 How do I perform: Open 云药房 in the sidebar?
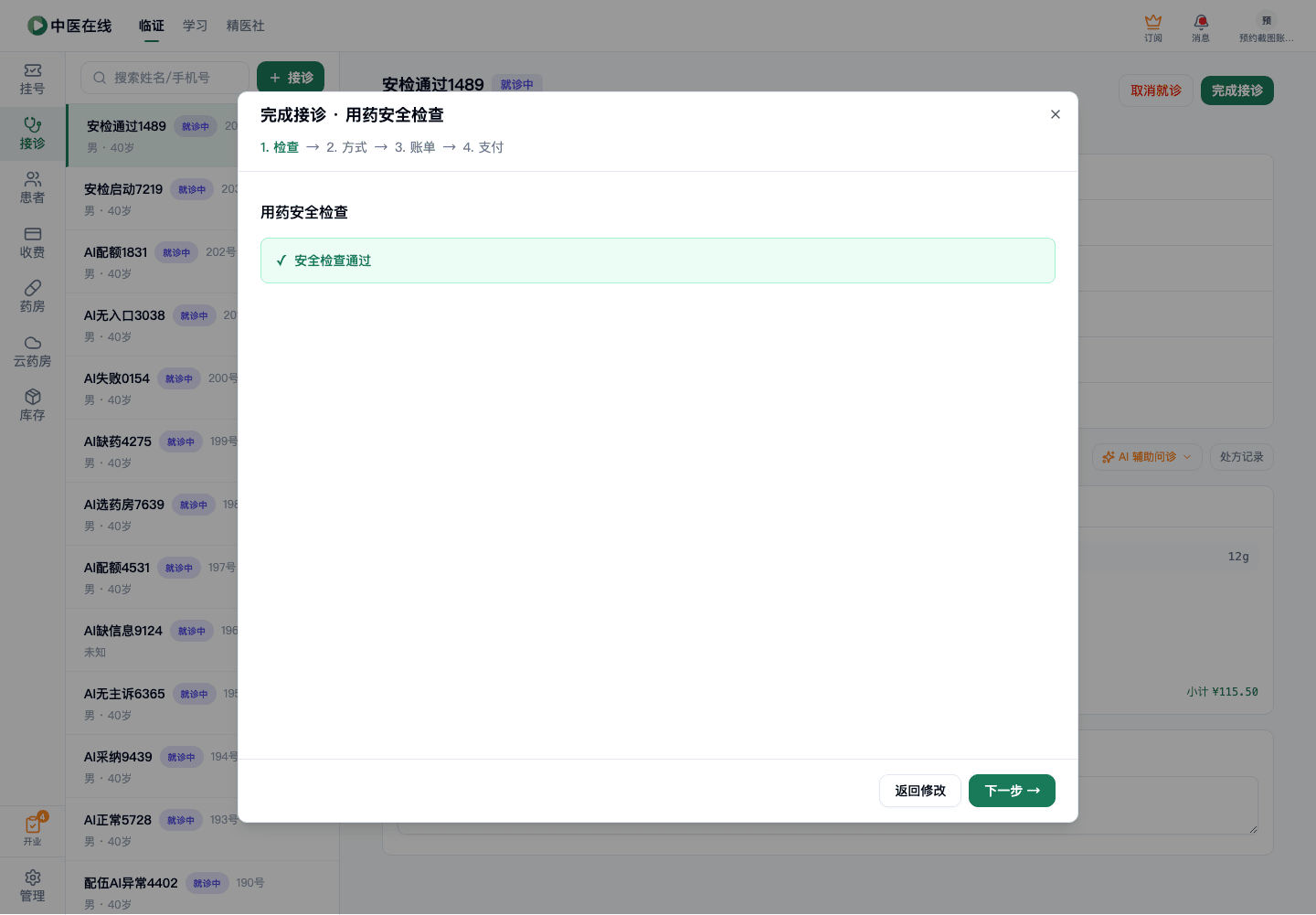coord(33,352)
